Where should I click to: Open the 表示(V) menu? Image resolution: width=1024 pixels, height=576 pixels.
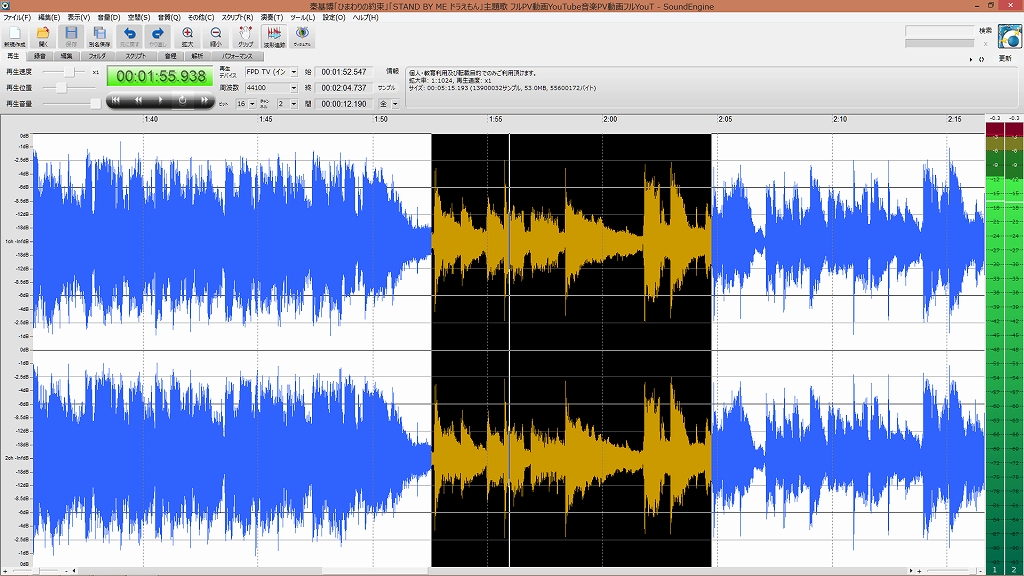coord(78,18)
